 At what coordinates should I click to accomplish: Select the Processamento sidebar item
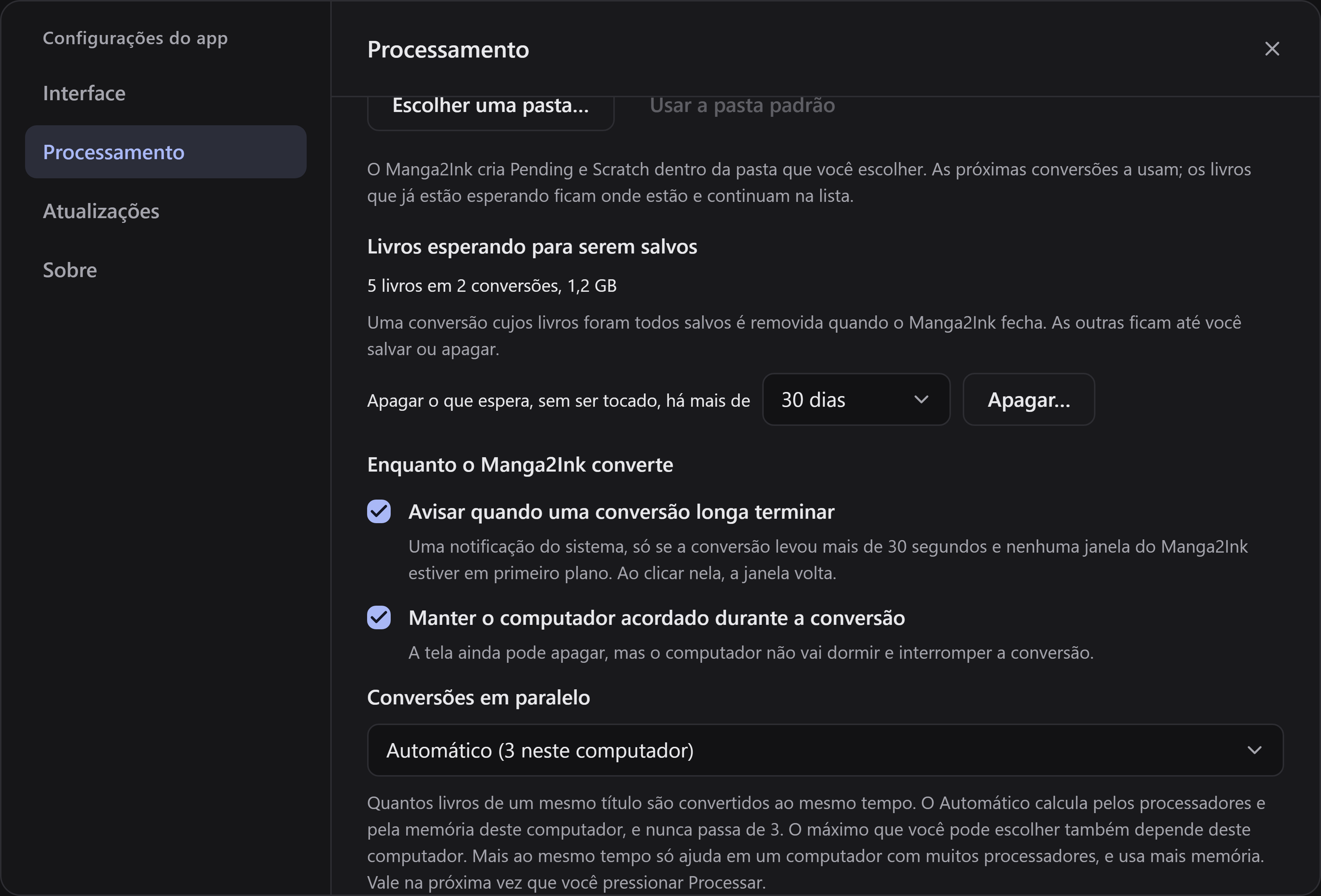click(165, 152)
